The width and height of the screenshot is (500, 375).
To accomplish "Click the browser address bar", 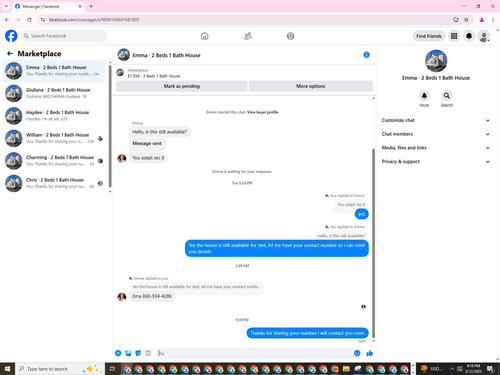I will [x=247, y=20].
